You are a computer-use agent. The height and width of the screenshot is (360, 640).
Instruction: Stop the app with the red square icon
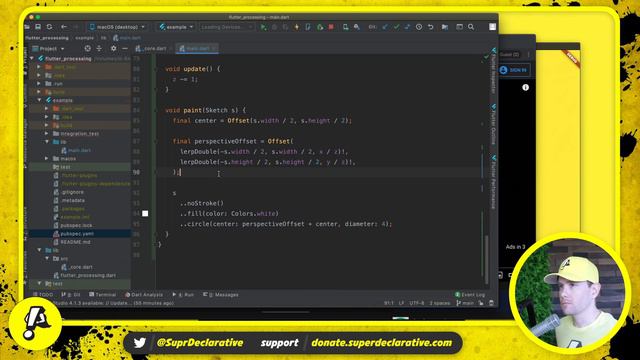pos(331,27)
